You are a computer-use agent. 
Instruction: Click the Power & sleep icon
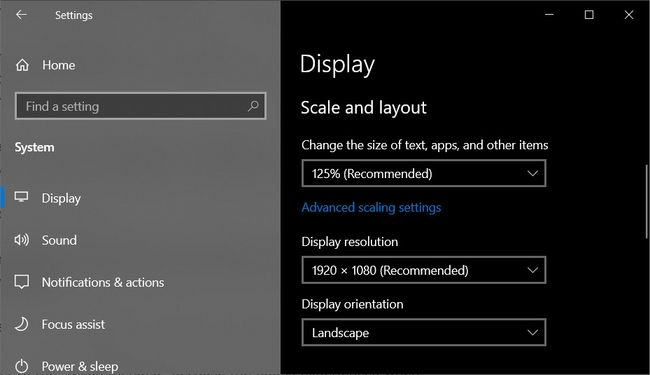(22, 366)
